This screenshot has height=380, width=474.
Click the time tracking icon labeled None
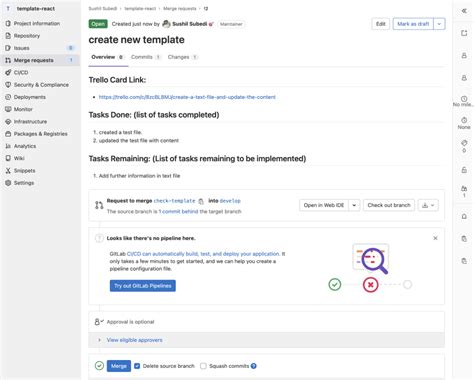tap(464, 120)
